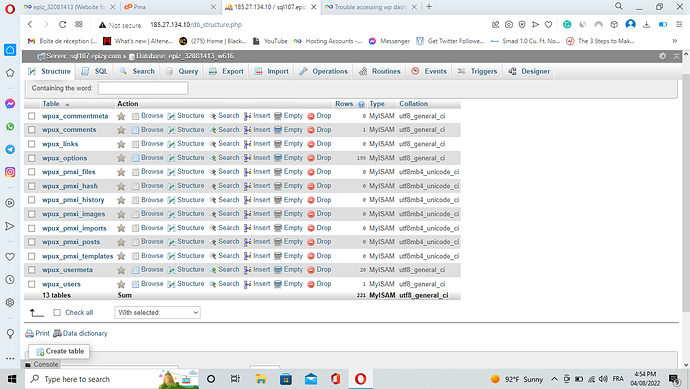Click the Opera sidebar home icon
Screen dimensions: 690x389
coord(10,50)
